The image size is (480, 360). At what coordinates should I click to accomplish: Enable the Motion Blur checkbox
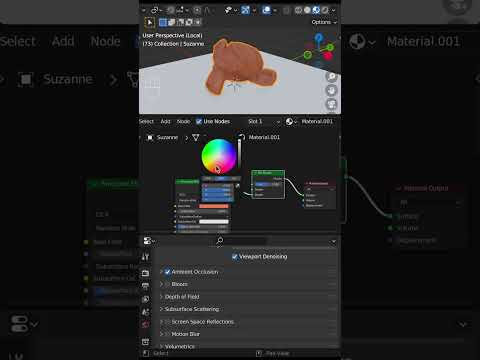coord(168,334)
